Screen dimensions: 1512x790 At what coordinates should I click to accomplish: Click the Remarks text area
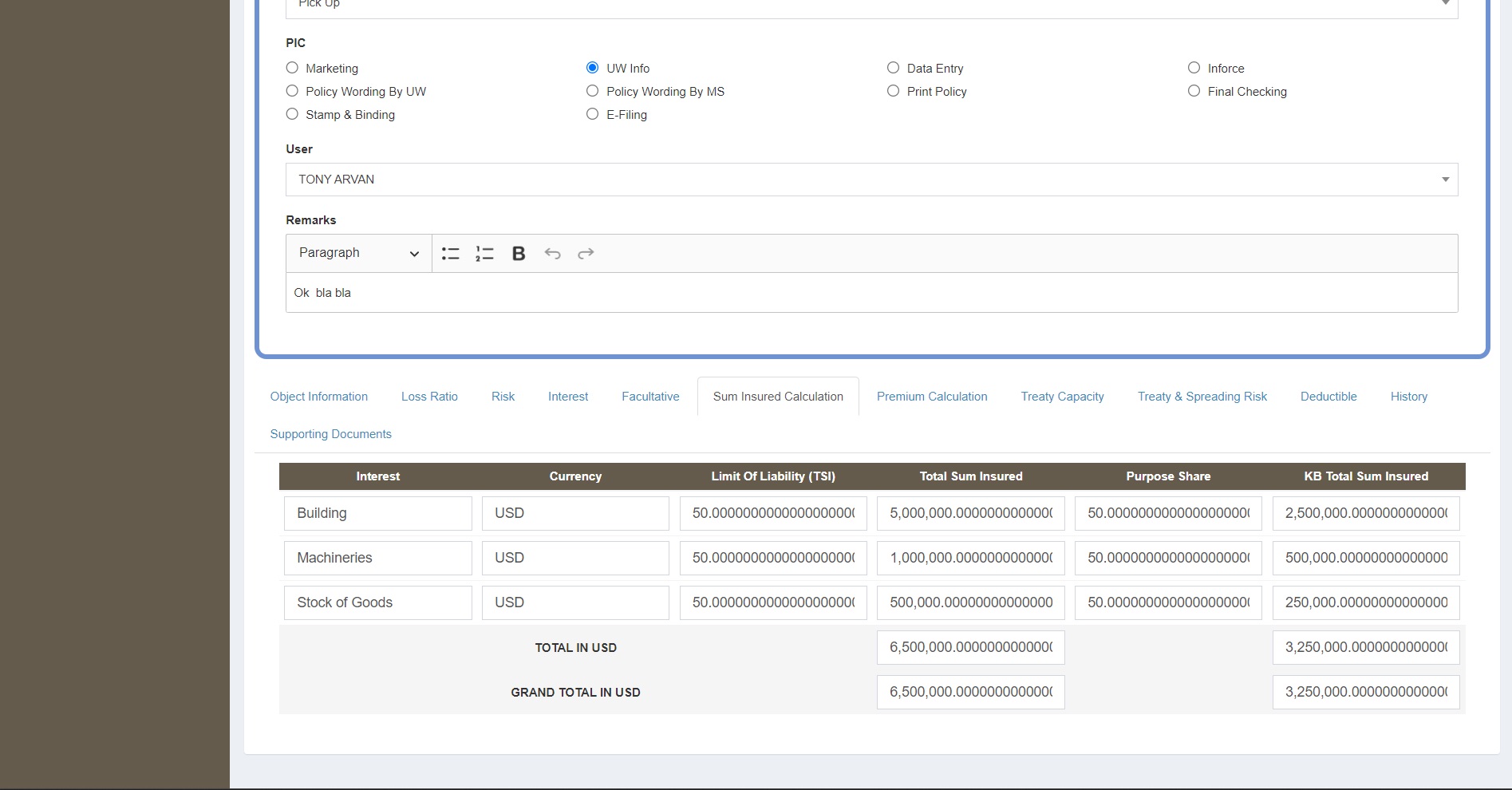pyautogui.click(x=871, y=293)
